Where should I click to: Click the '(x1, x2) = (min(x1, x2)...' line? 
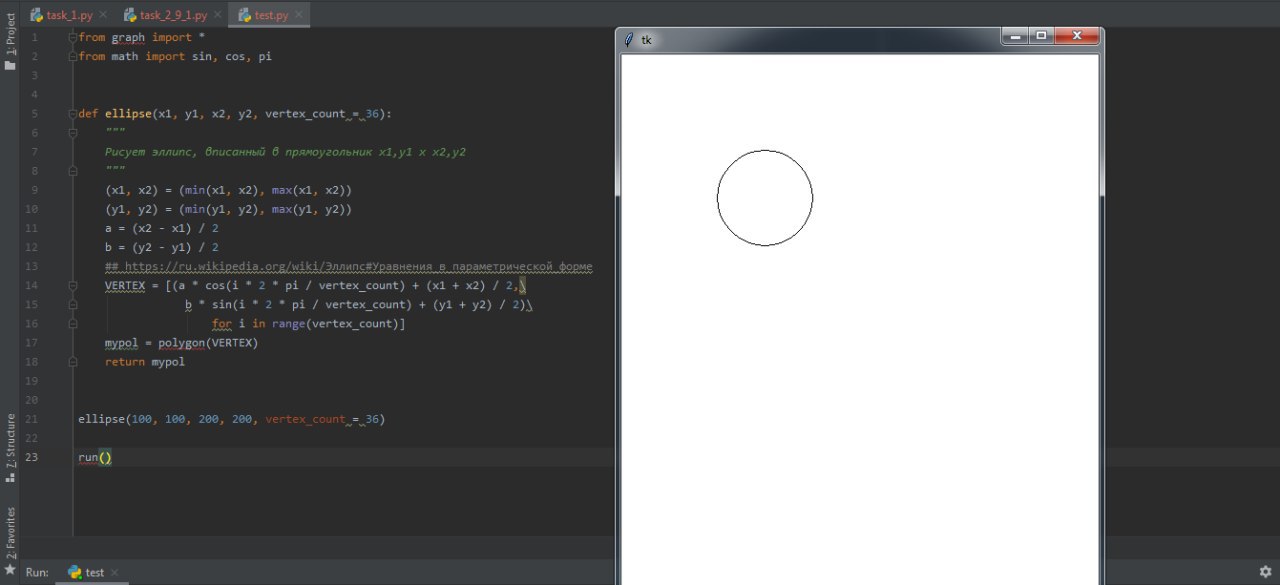tap(228, 190)
